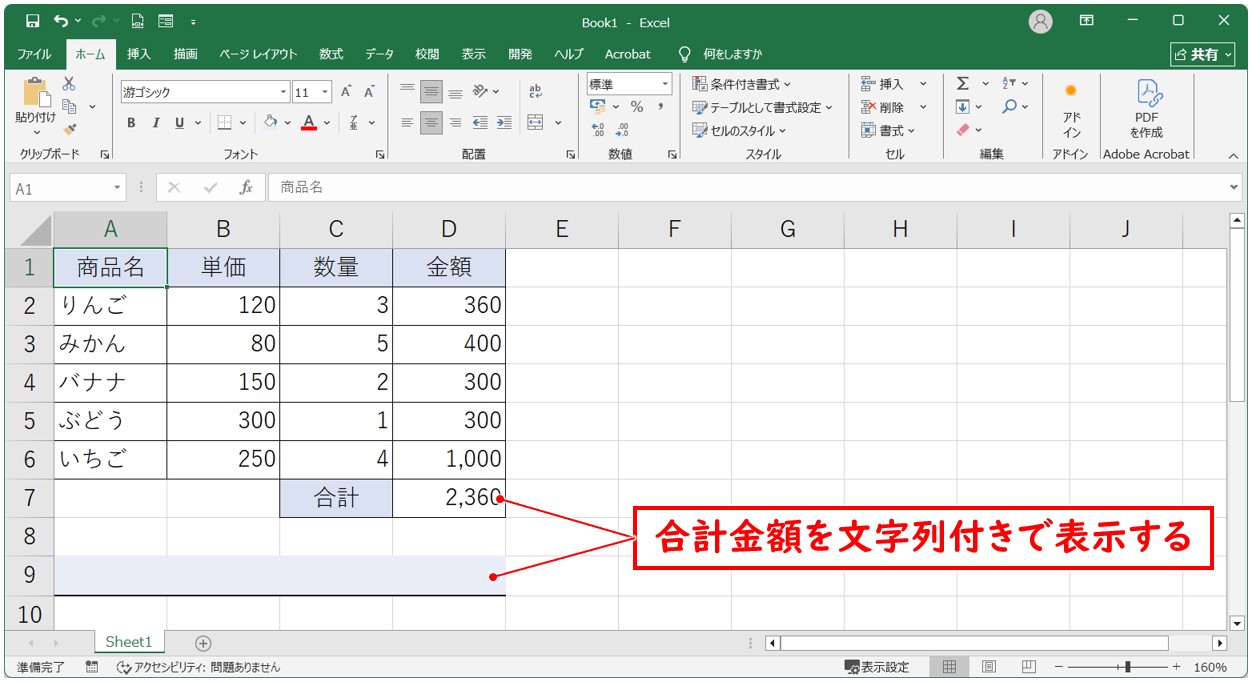Click the Sheet1 tab at bottom
The width and height of the screenshot is (1252, 683).
tap(128, 642)
